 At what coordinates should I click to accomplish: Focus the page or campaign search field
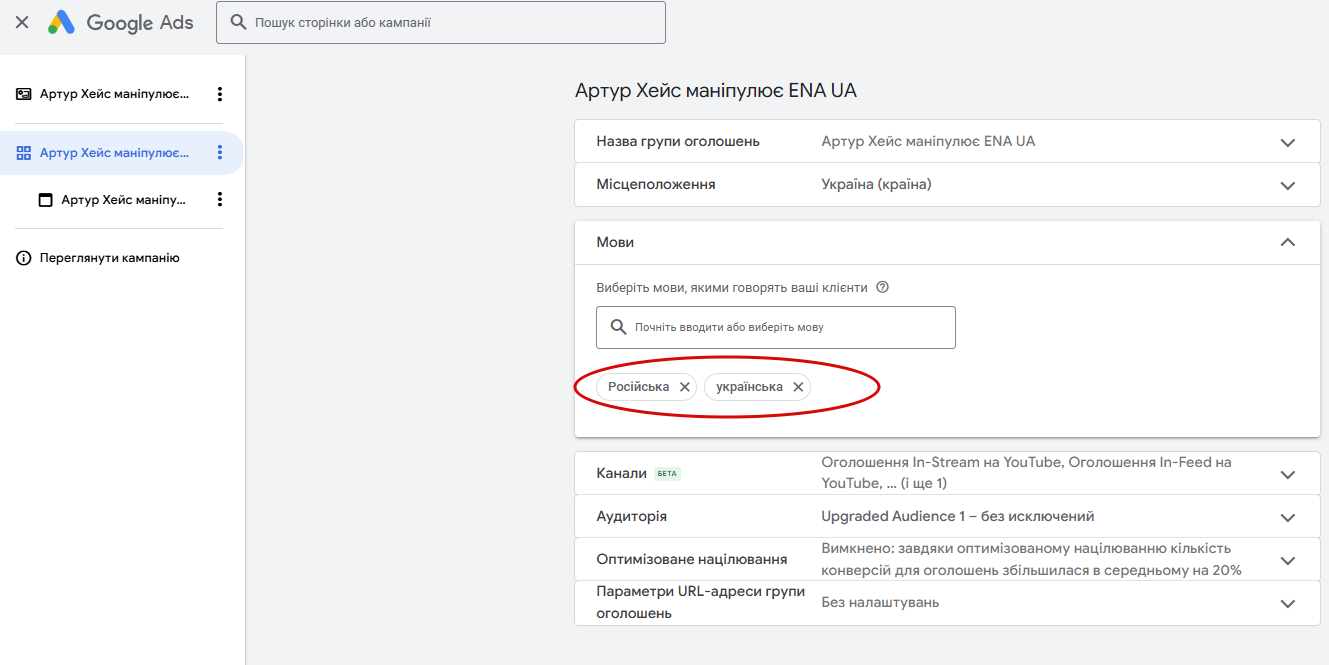[x=441, y=22]
